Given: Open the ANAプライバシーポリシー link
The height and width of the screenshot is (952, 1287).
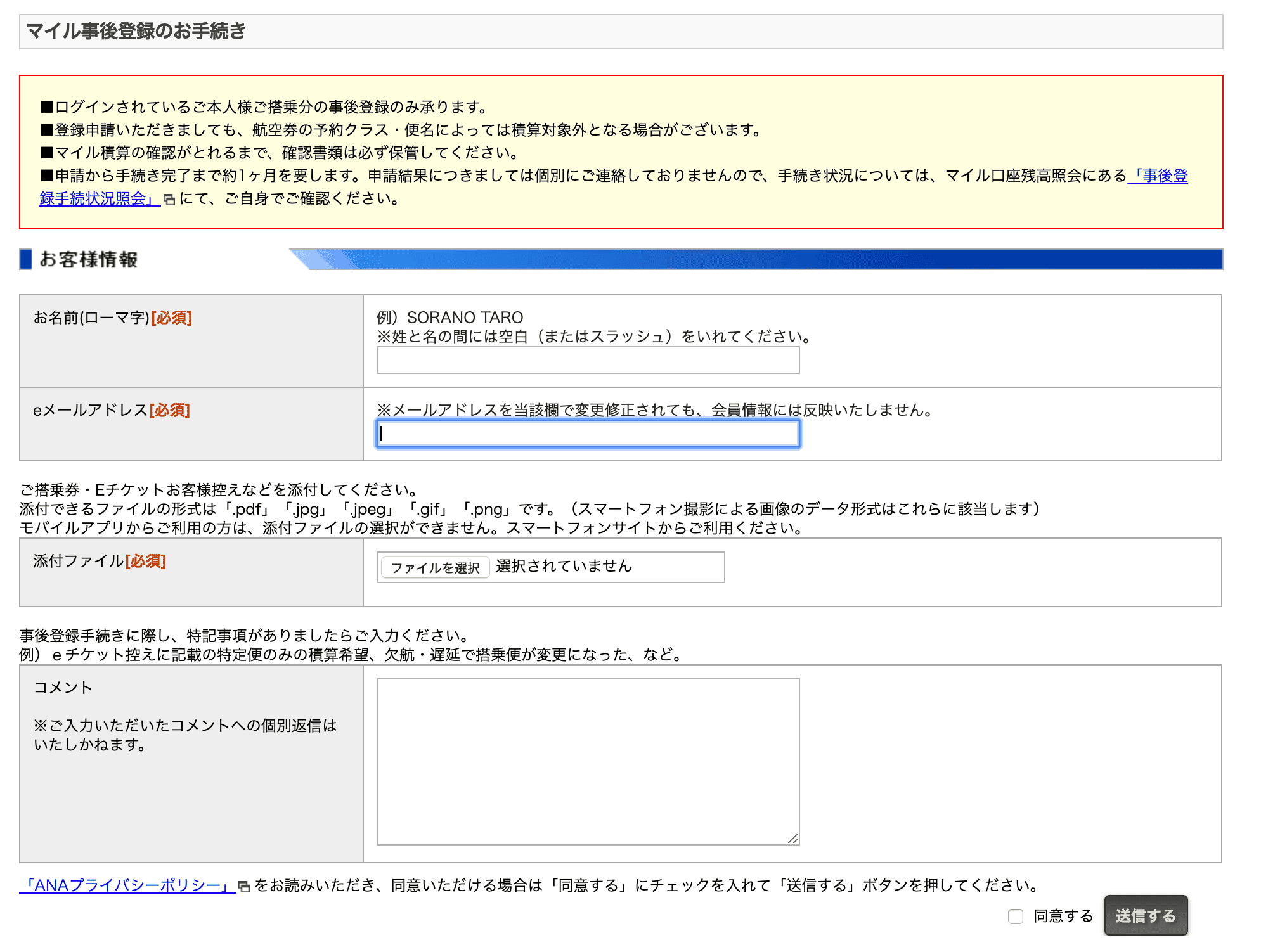Looking at the screenshot, I should [127, 885].
